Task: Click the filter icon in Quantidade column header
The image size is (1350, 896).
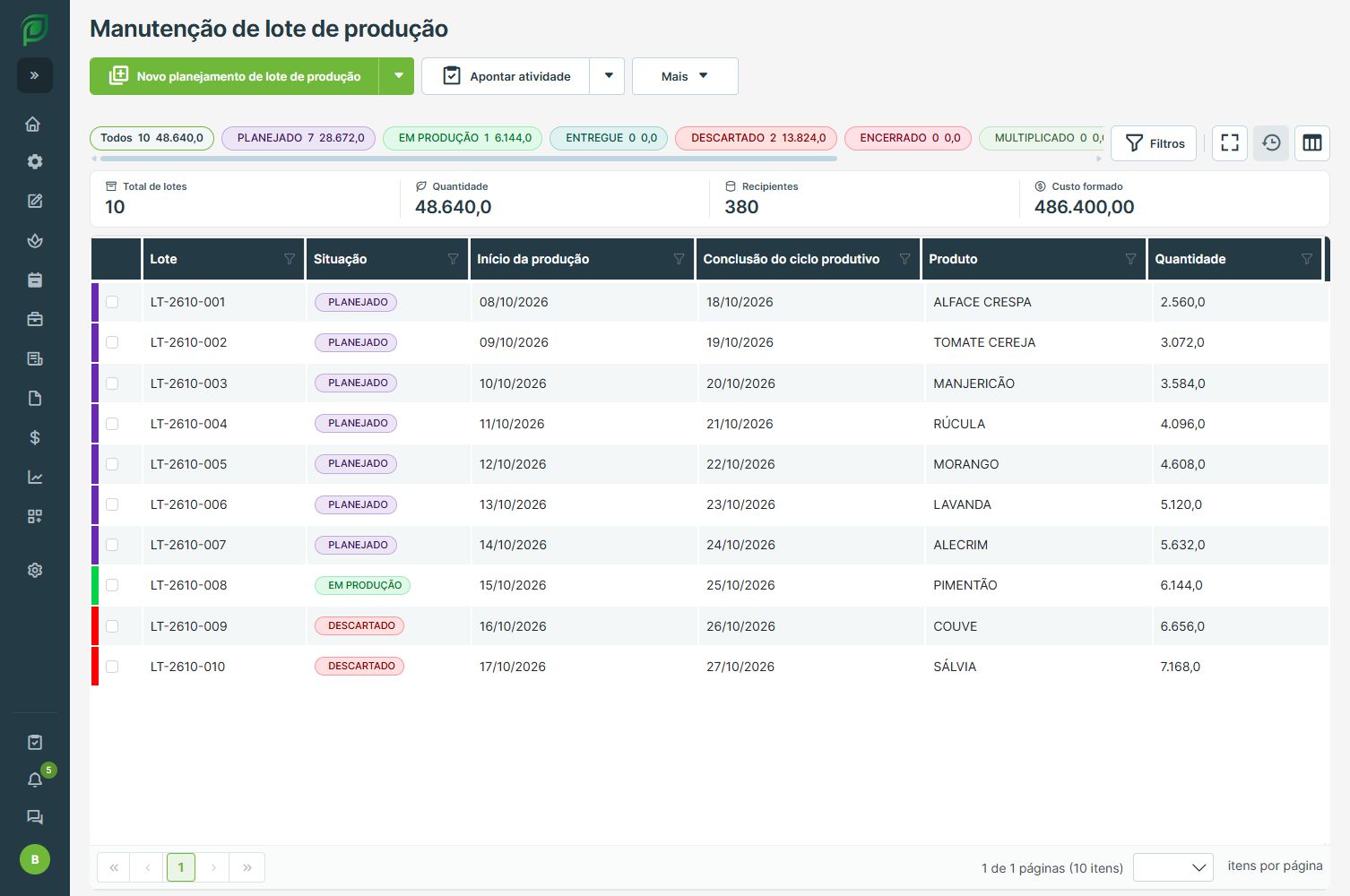Action: tap(1307, 259)
